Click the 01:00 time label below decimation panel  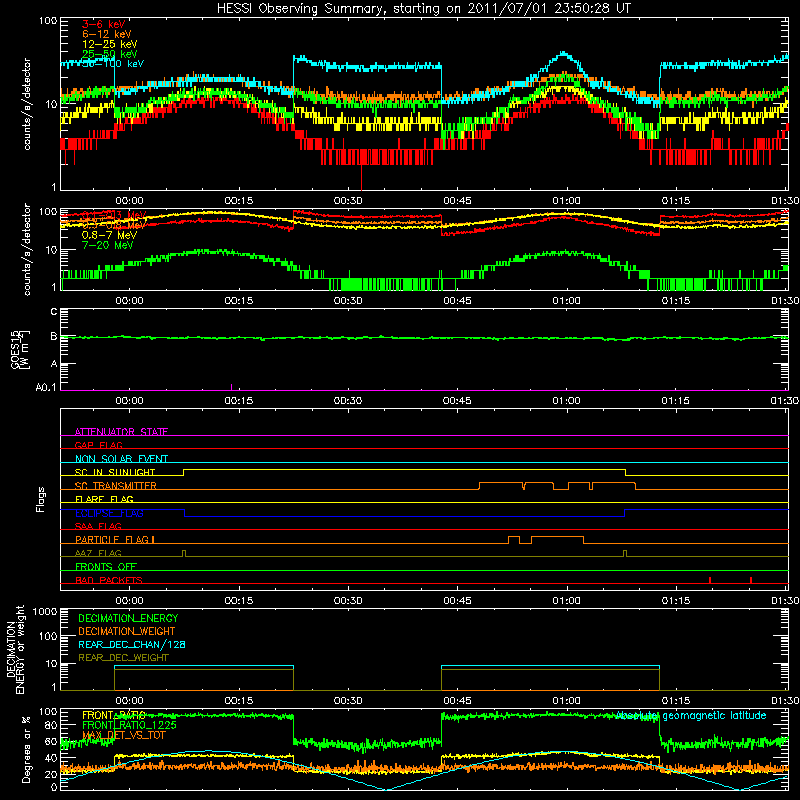566,701
